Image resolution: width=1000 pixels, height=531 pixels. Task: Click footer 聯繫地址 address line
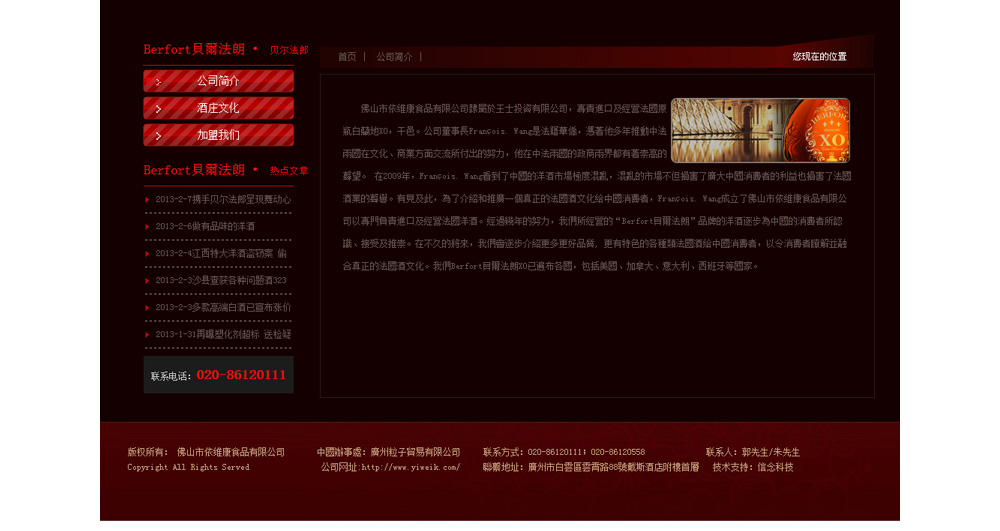tap(591, 467)
